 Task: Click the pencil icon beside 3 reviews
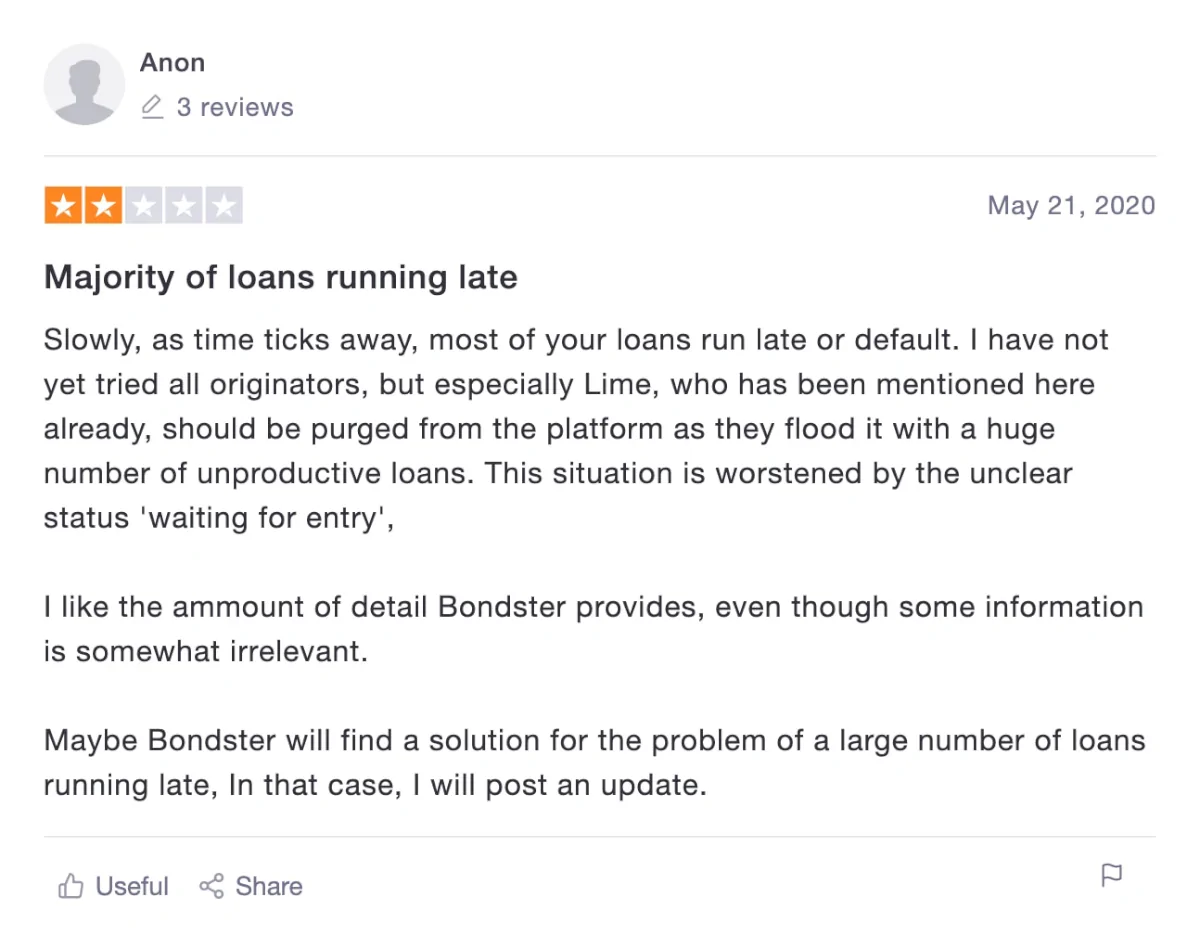(152, 107)
